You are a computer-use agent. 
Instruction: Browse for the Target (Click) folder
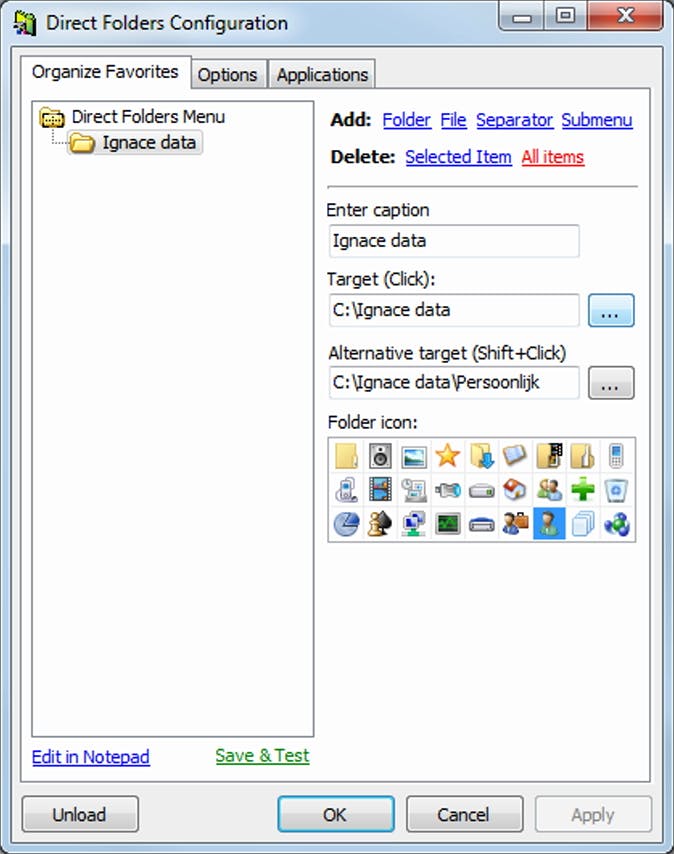[x=611, y=310]
